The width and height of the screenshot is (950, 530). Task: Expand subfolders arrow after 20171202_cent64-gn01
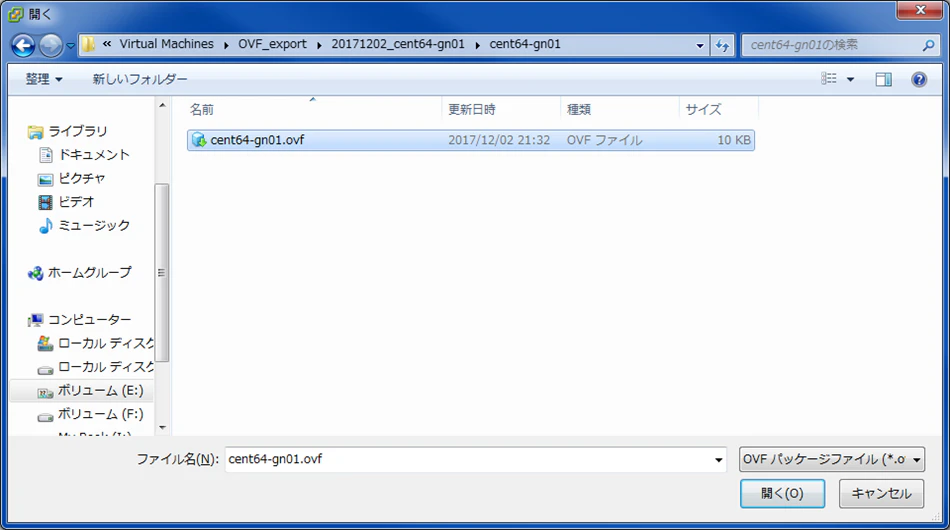[477, 45]
